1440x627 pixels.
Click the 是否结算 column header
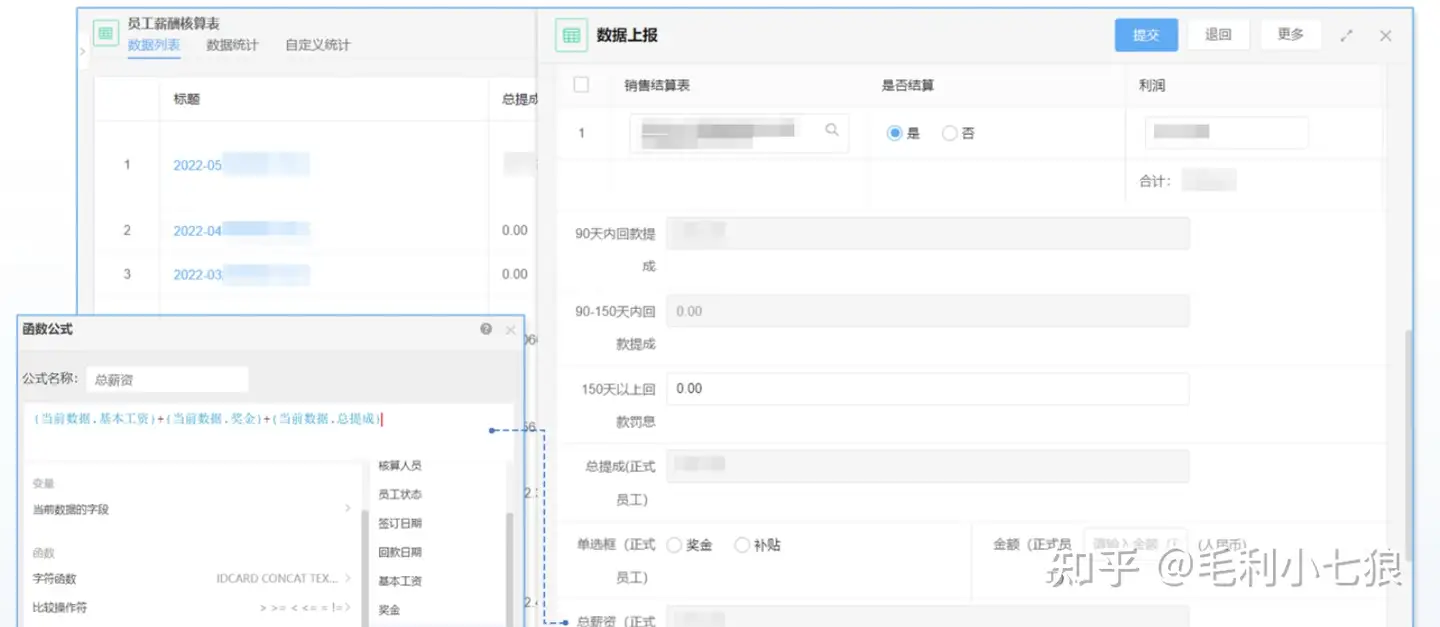(907, 85)
